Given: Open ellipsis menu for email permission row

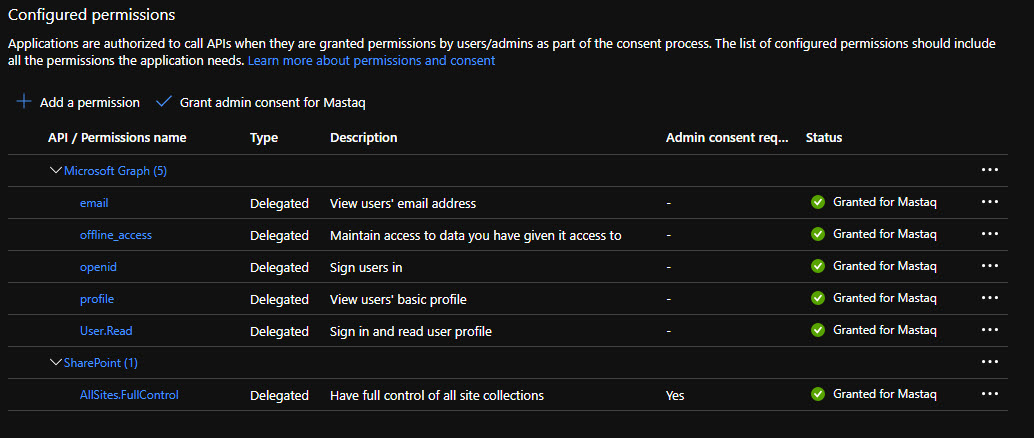Looking at the screenshot, I should coord(990,202).
